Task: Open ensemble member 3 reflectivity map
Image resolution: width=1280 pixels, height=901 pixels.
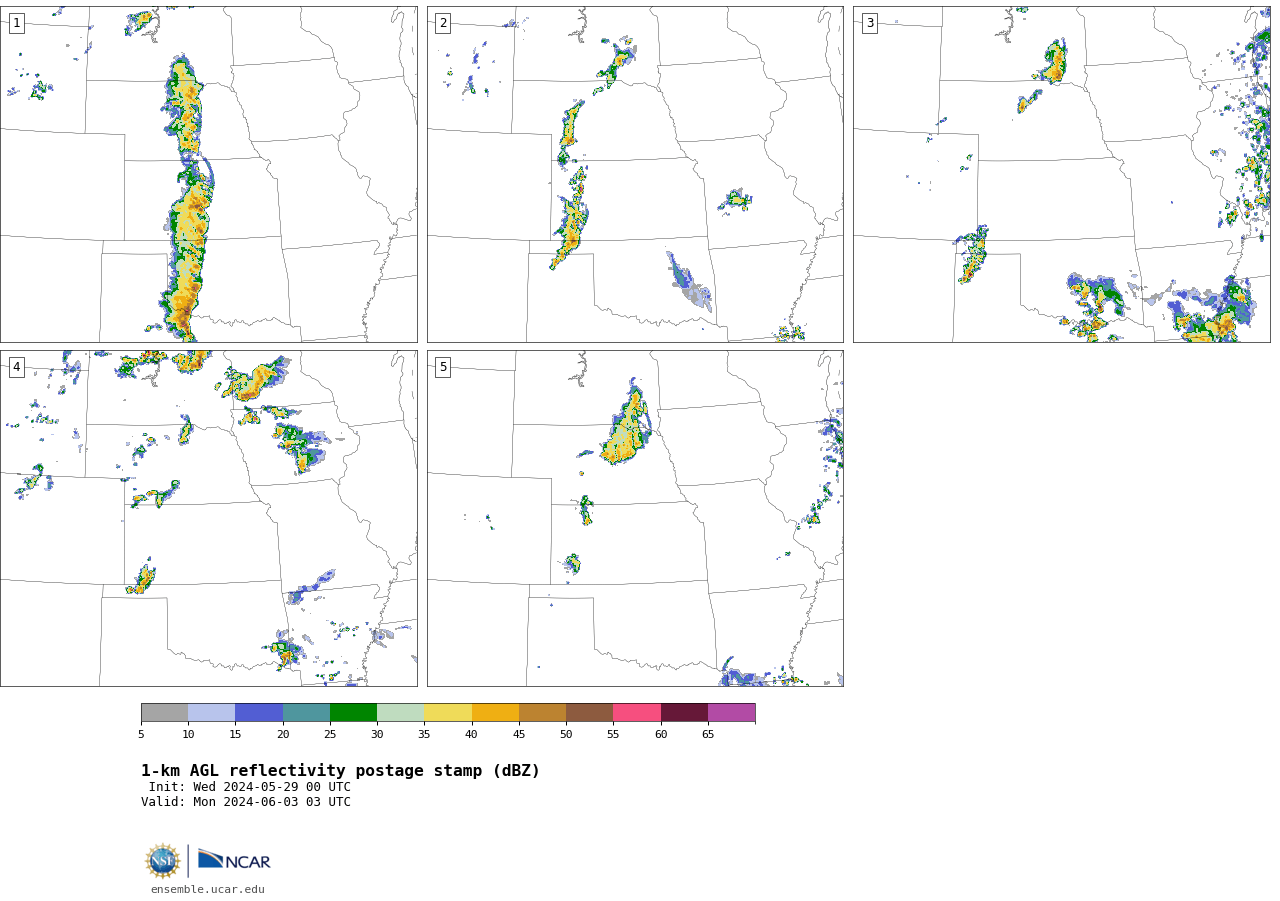Action: (1061, 175)
